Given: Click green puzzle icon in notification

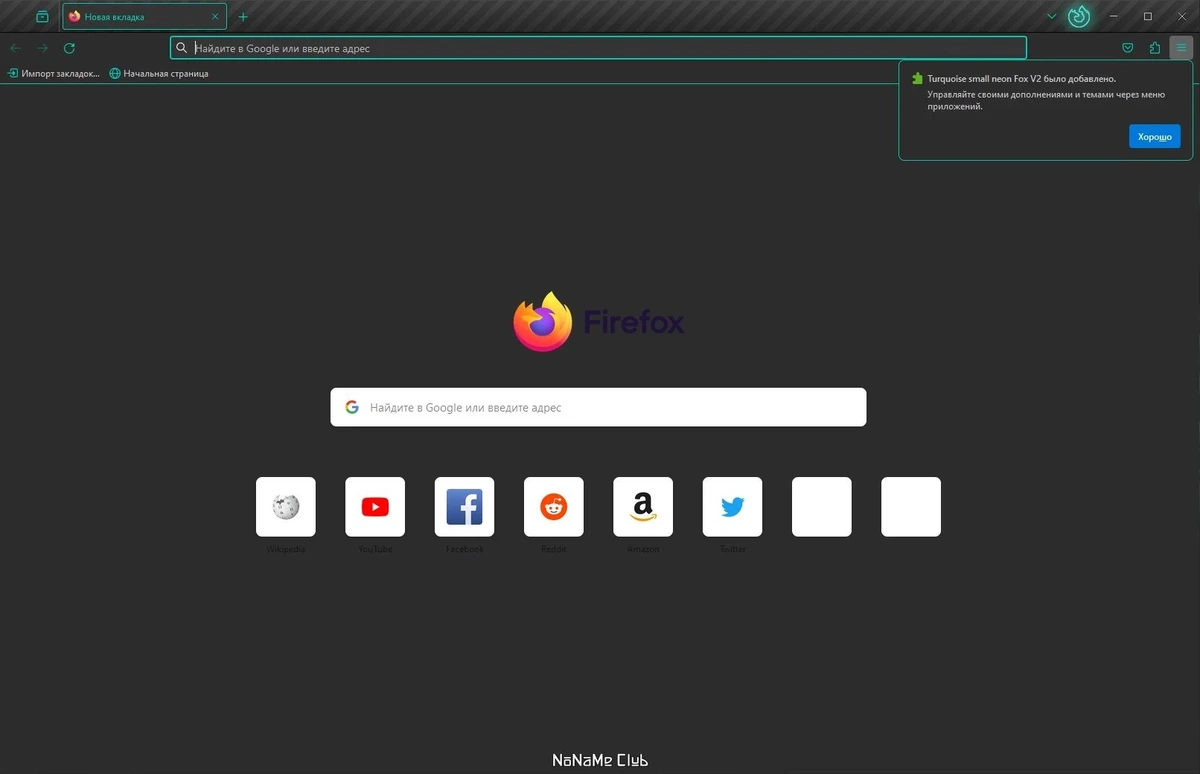Looking at the screenshot, I should click(x=917, y=78).
